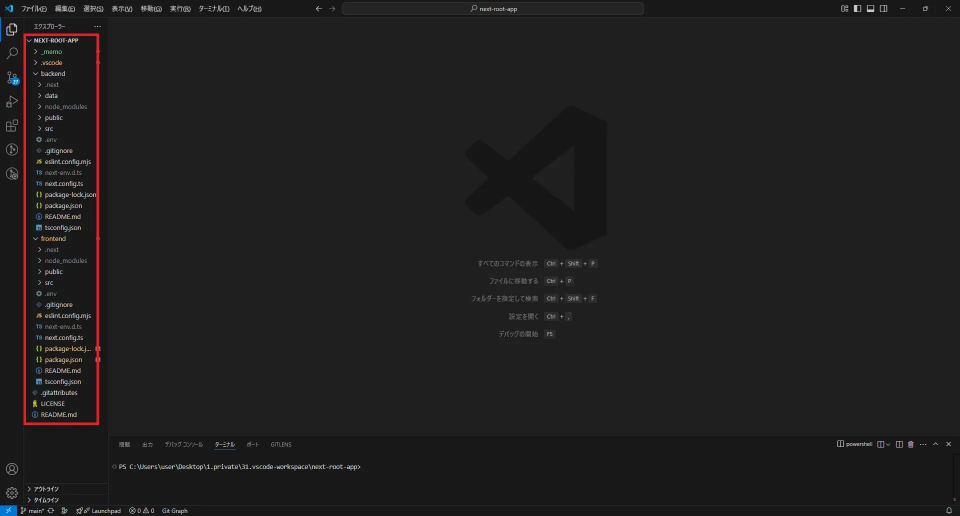The height and width of the screenshot is (516, 960).
Task: Click the terminal prompt line
Action: [240, 466]
